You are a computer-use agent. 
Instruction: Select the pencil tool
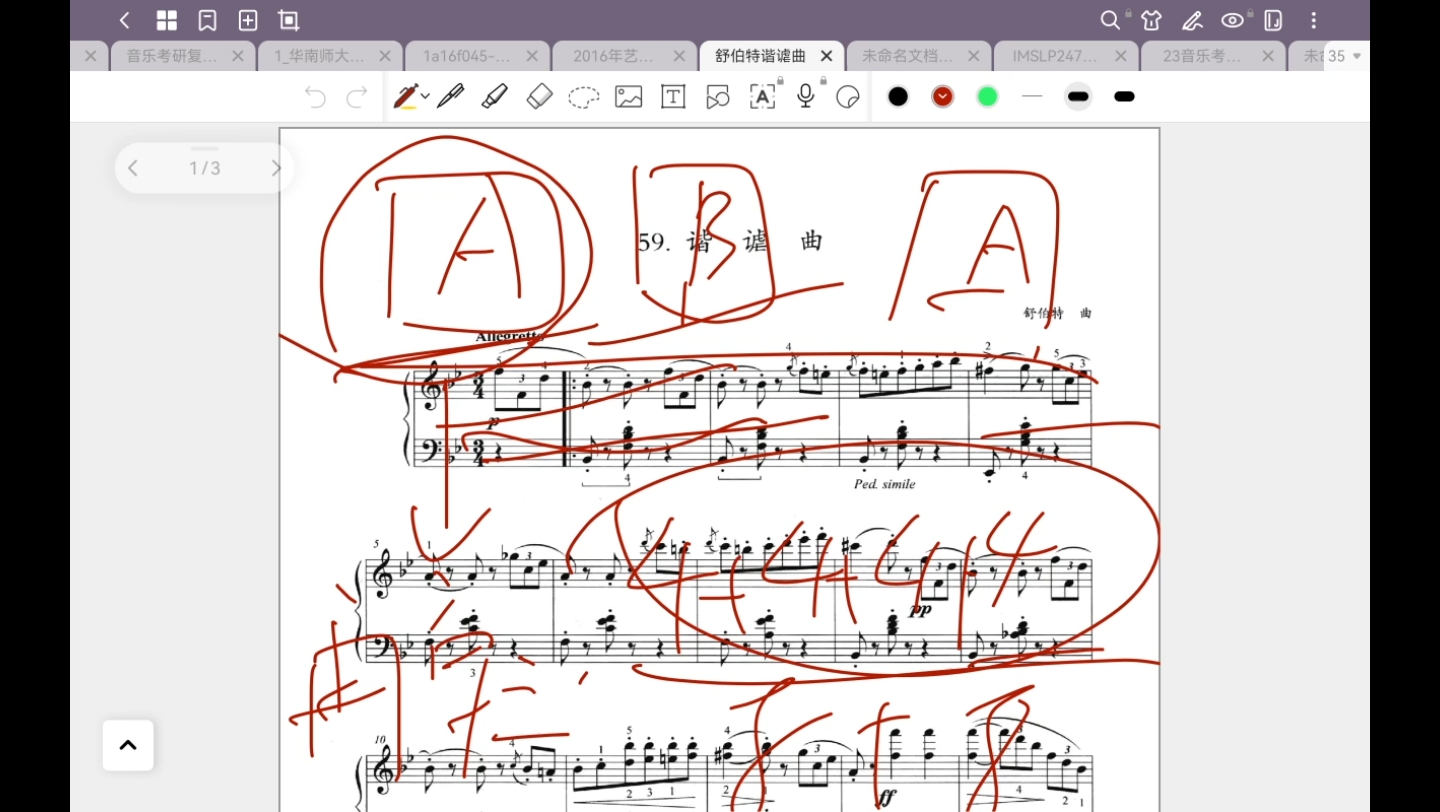451,96
